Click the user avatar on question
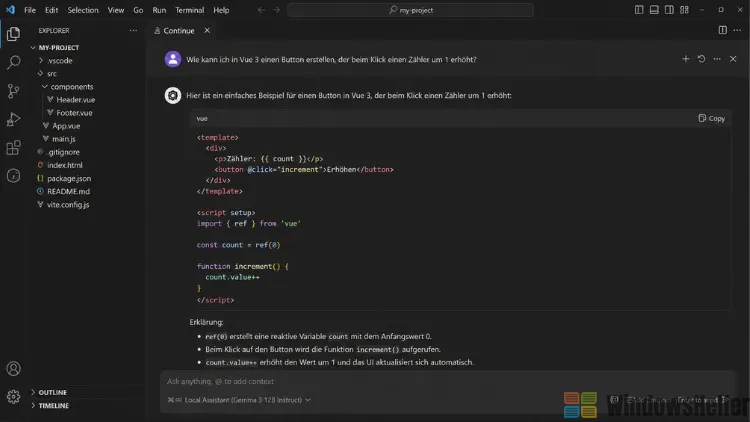 pos(173,59)
